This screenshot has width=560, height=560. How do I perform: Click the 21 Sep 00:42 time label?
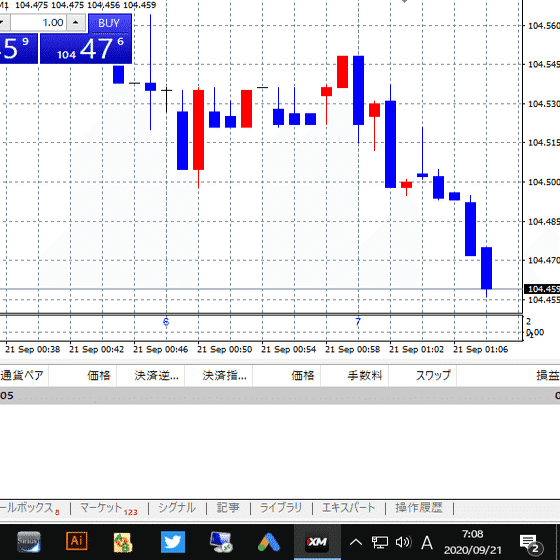pos(96,349)
